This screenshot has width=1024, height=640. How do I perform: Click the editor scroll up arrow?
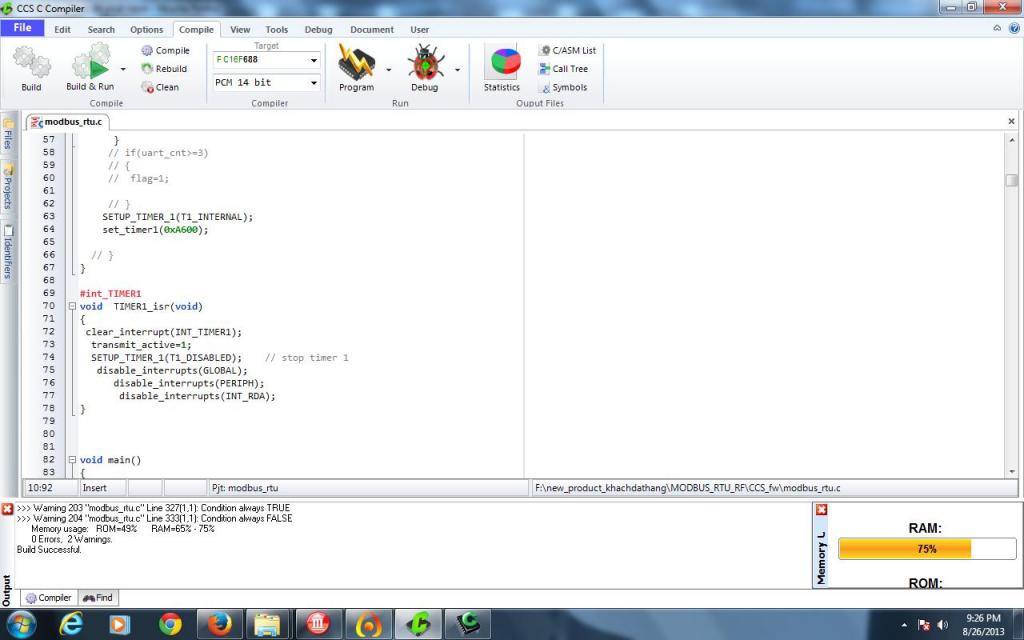point(1012,140)
